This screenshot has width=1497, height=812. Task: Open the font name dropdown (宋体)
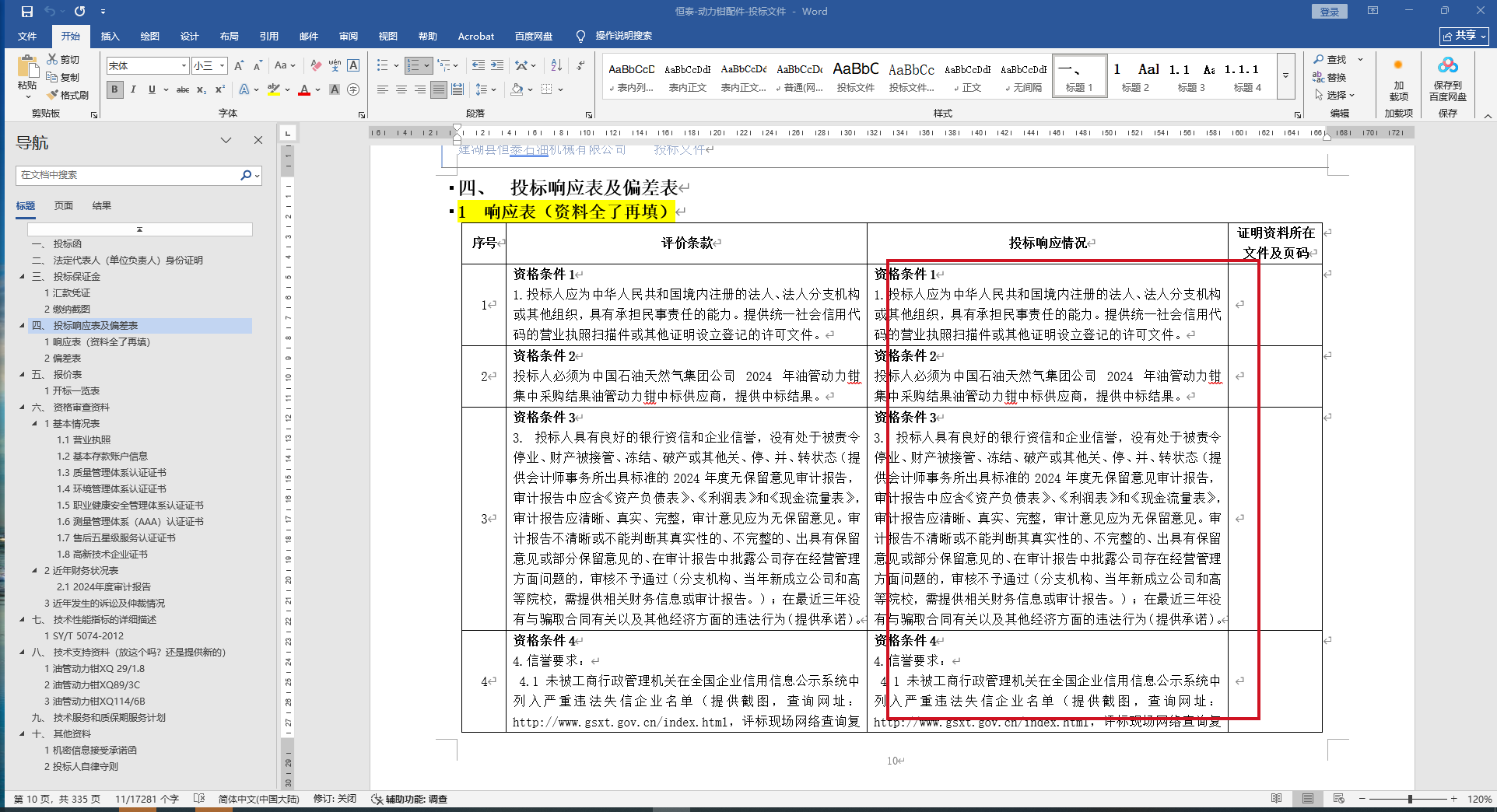(184, 66)
